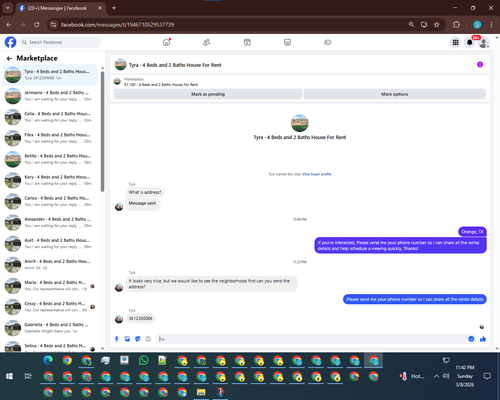Show hidden system tray icons
Viewport: 500px width, 400px height.
436,376
